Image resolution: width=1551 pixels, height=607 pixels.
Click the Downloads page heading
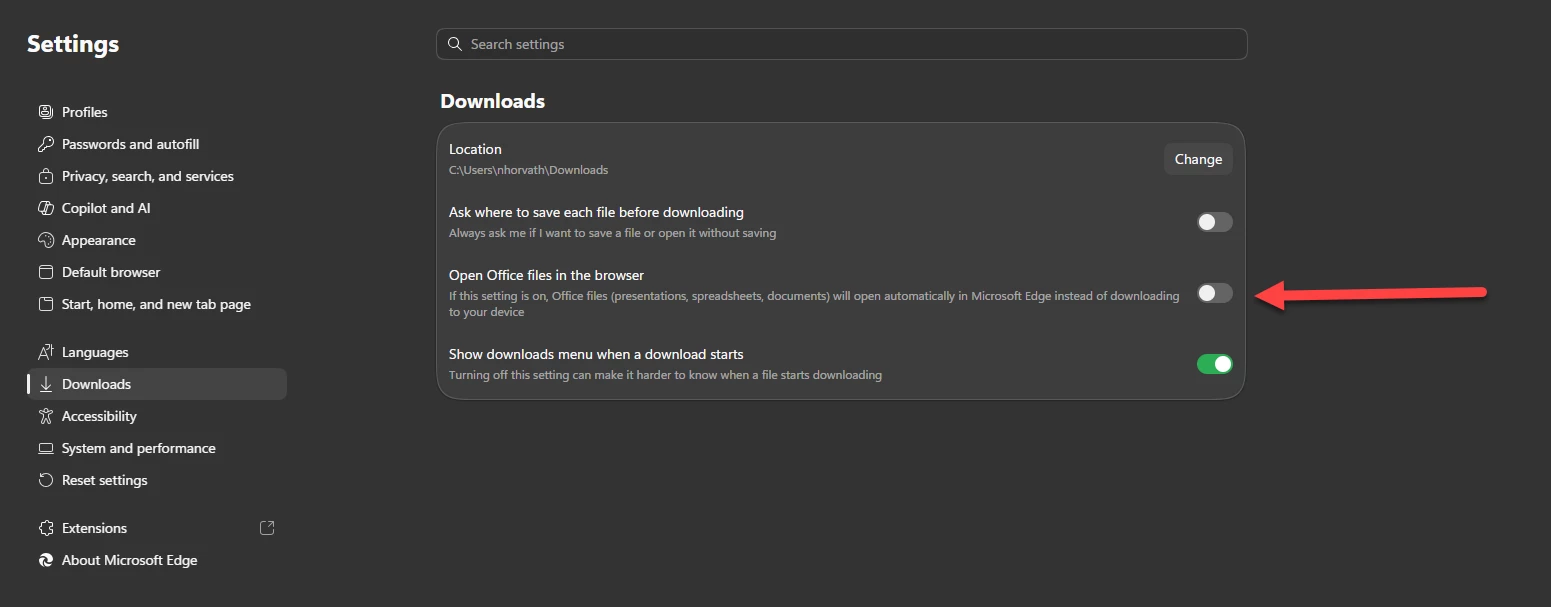tap(493, 101)
